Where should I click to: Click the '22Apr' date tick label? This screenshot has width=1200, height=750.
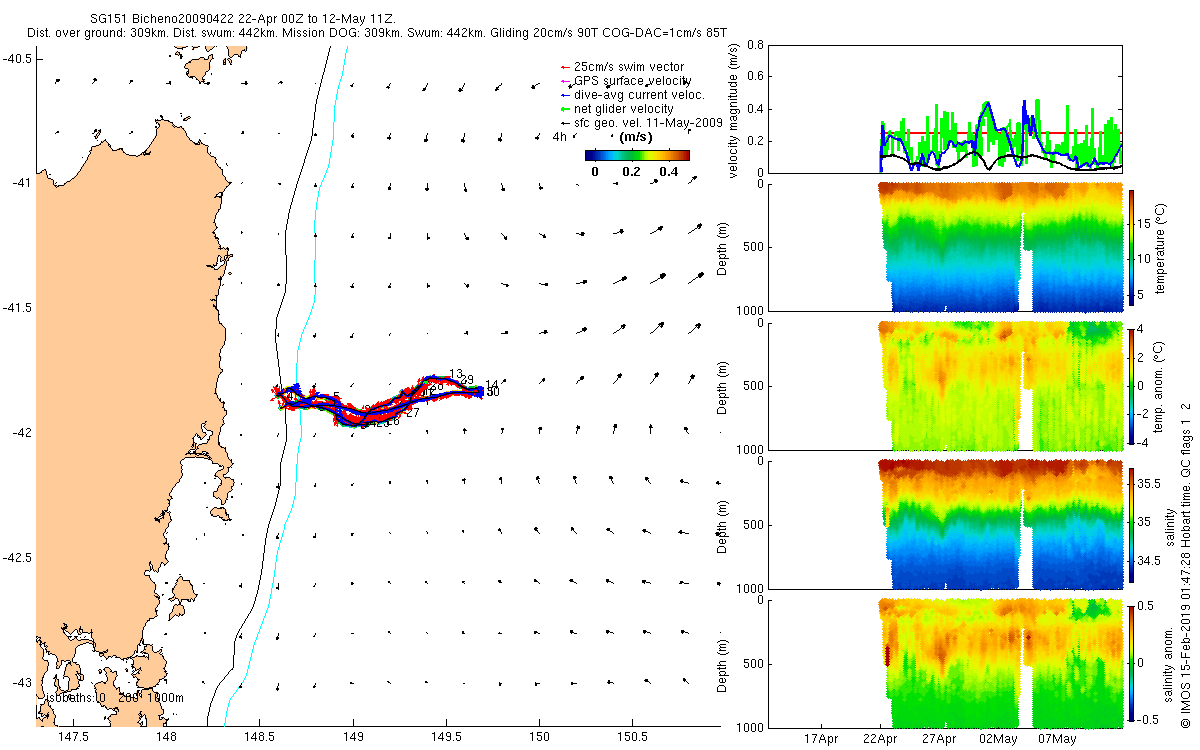[x=880, y=740]
